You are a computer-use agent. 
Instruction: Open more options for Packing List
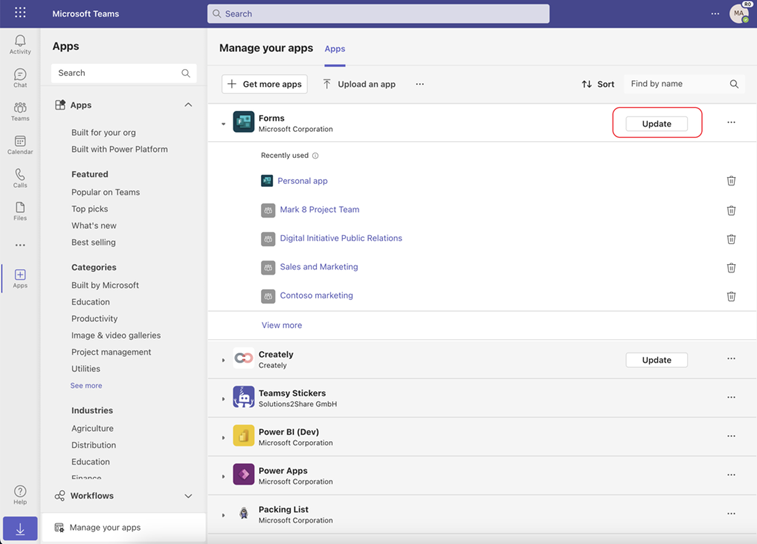[731, 514]
